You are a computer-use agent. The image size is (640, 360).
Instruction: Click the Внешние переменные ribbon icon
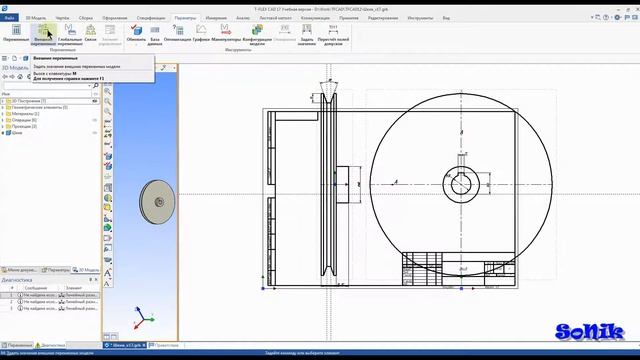(43, 34)
